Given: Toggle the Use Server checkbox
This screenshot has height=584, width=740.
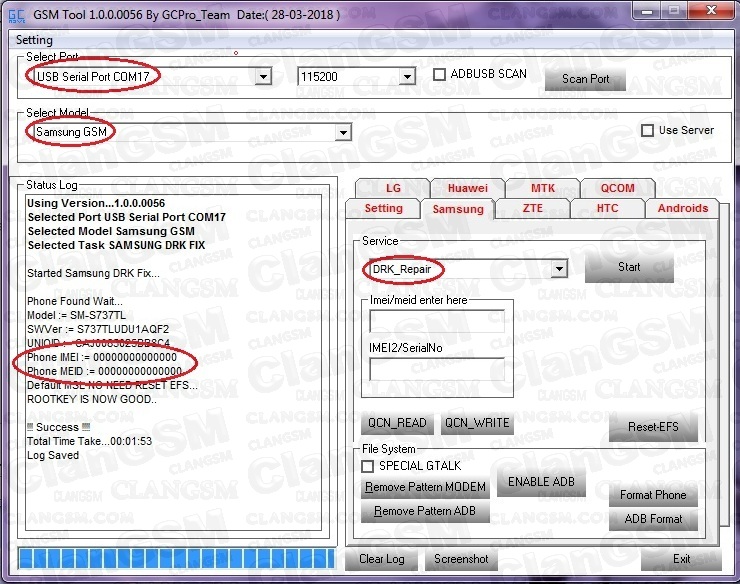Looking at the screenshot, I should [x=648, y=130].
